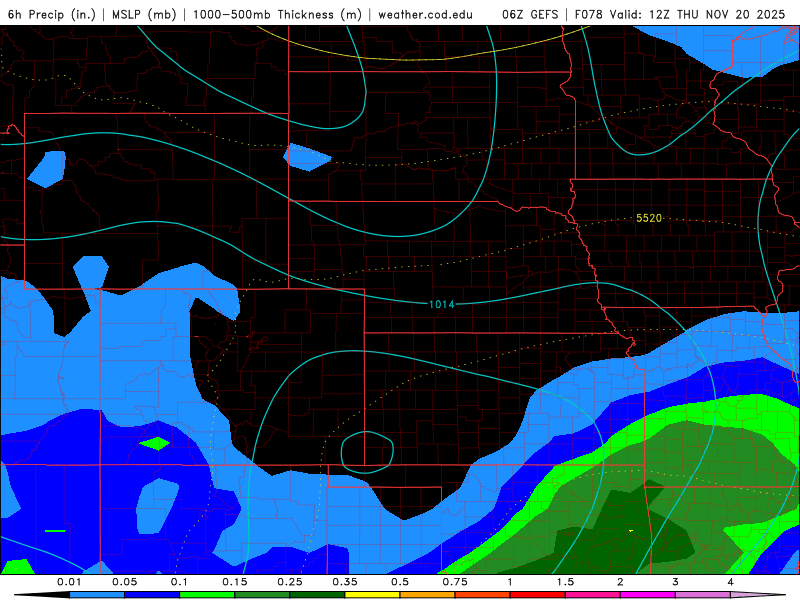The image size is (800, 600).
Task: Click the 3 colorbar value
Action: (676, 582)
